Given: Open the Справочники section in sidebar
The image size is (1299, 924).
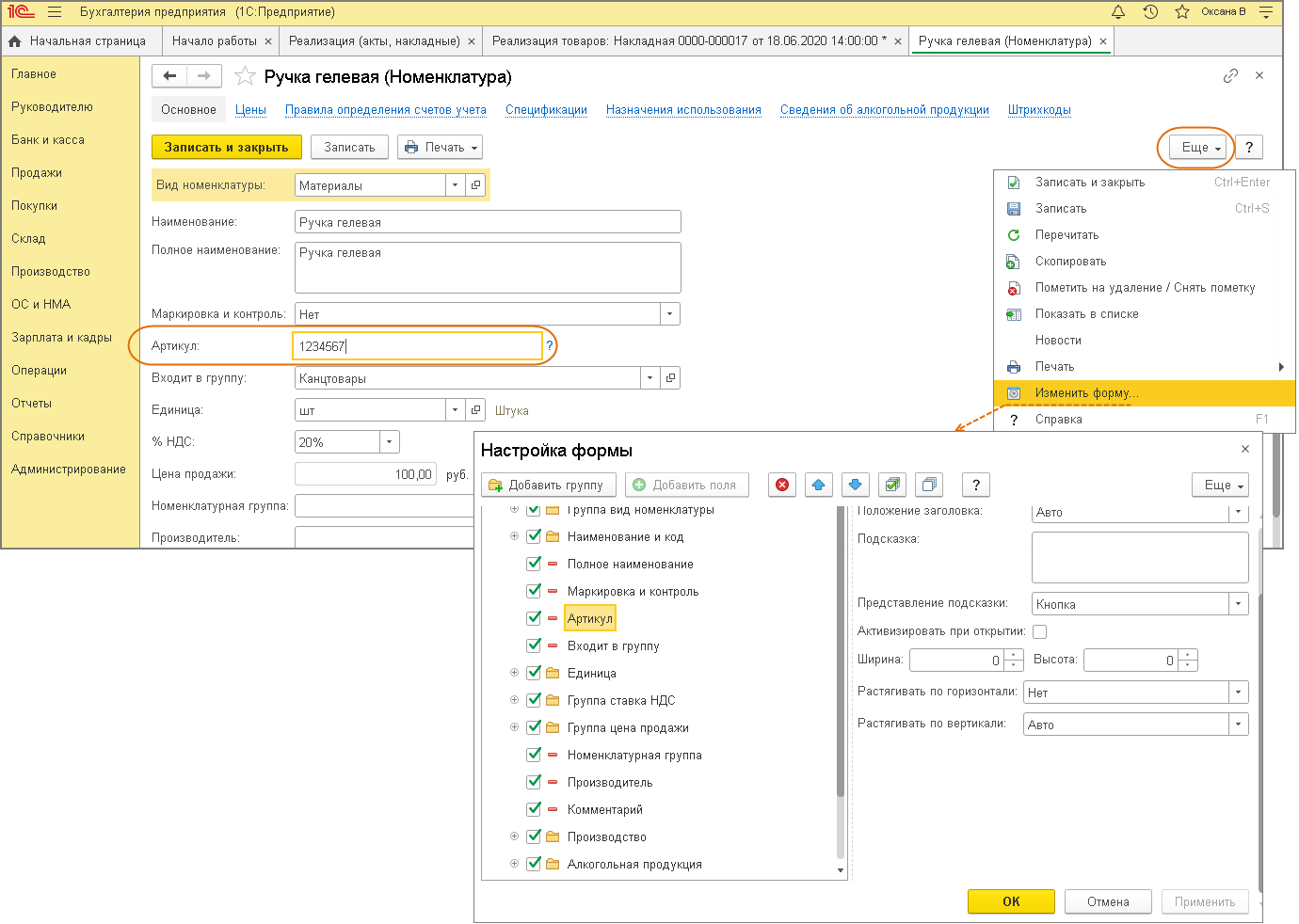Looking at the screenshot, I should 48,437.
